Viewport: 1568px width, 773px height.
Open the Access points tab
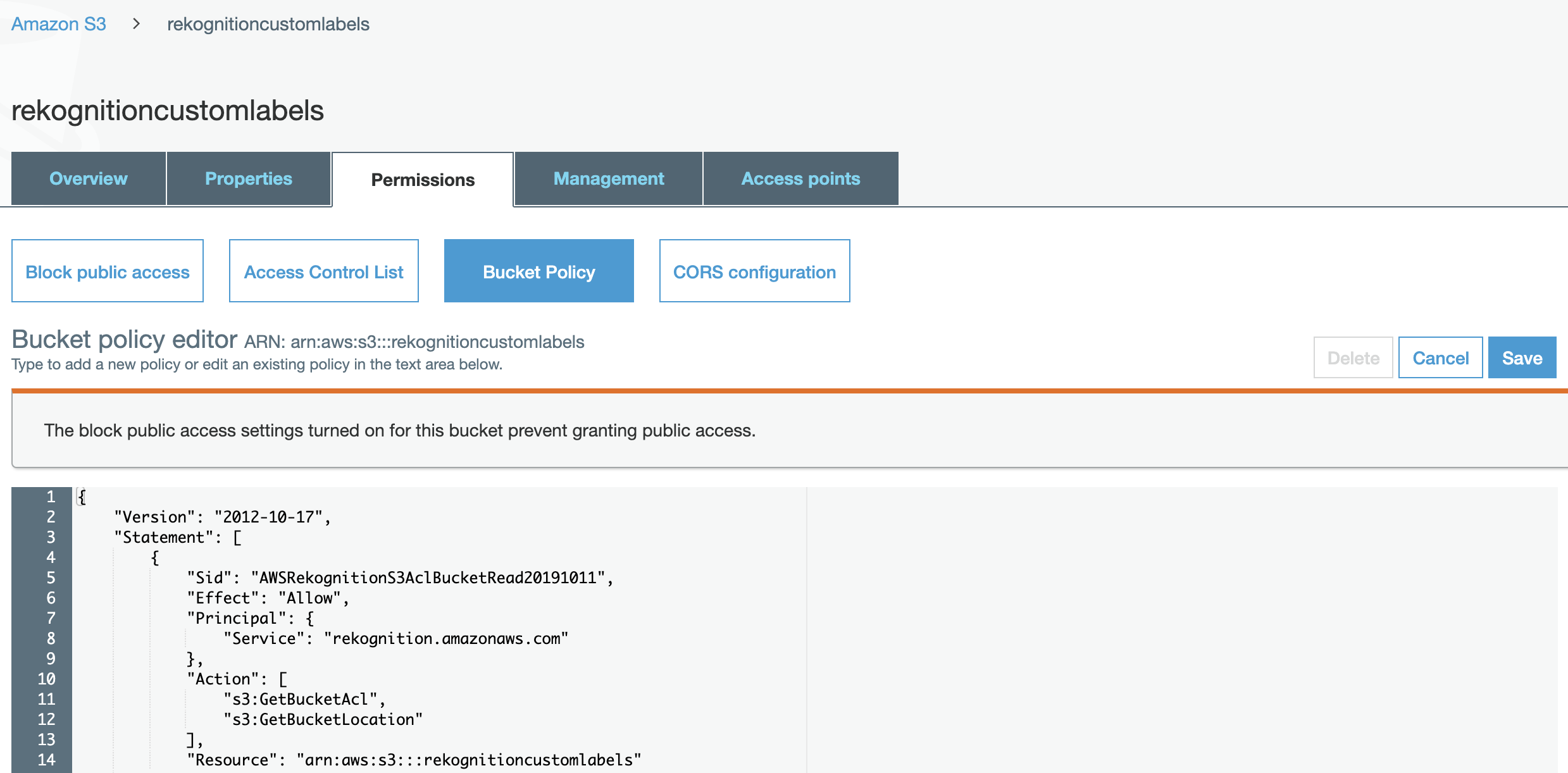click(x=800, y=179)
